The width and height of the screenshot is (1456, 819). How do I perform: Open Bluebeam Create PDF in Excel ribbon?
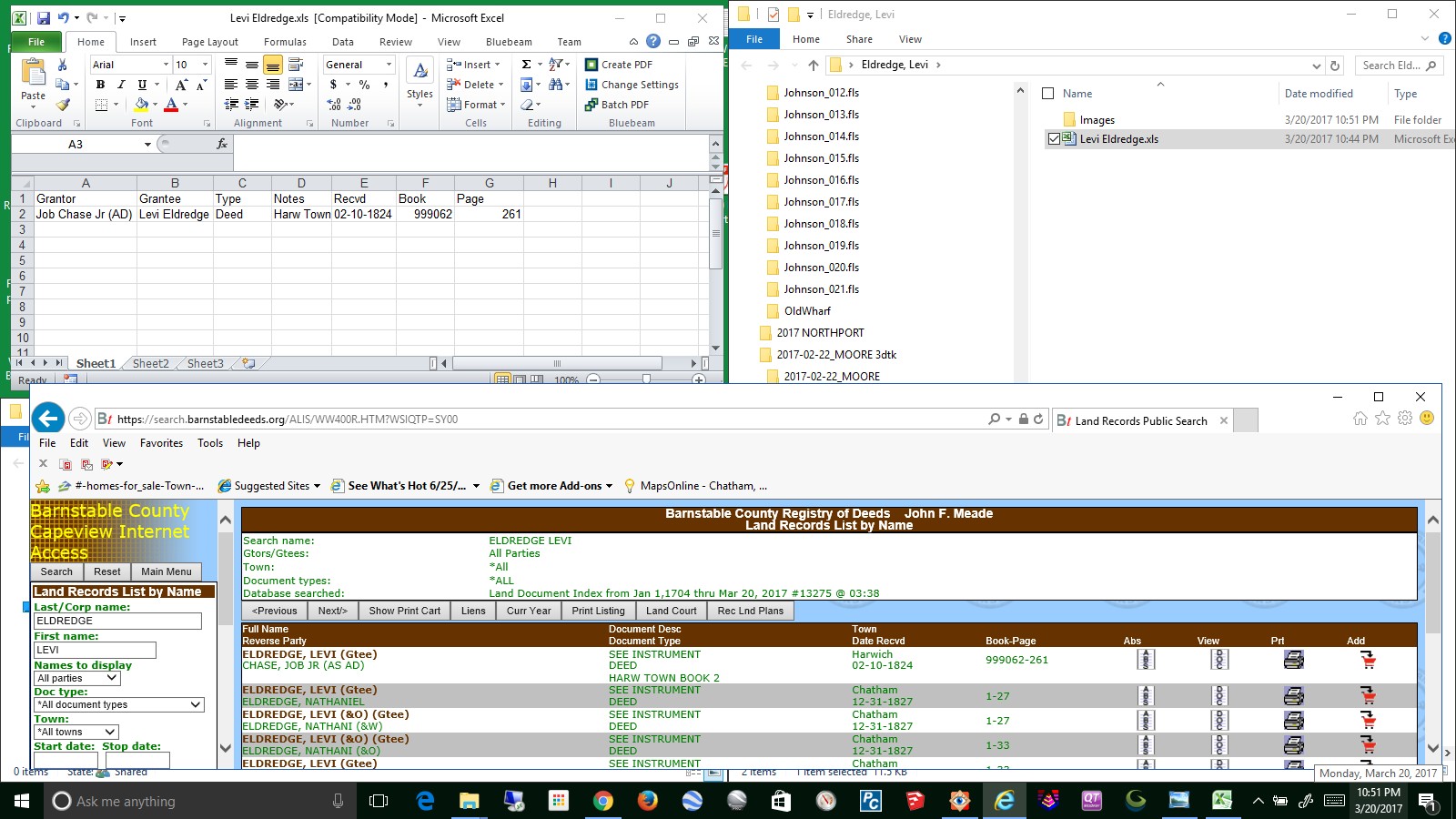pos(620,64)
